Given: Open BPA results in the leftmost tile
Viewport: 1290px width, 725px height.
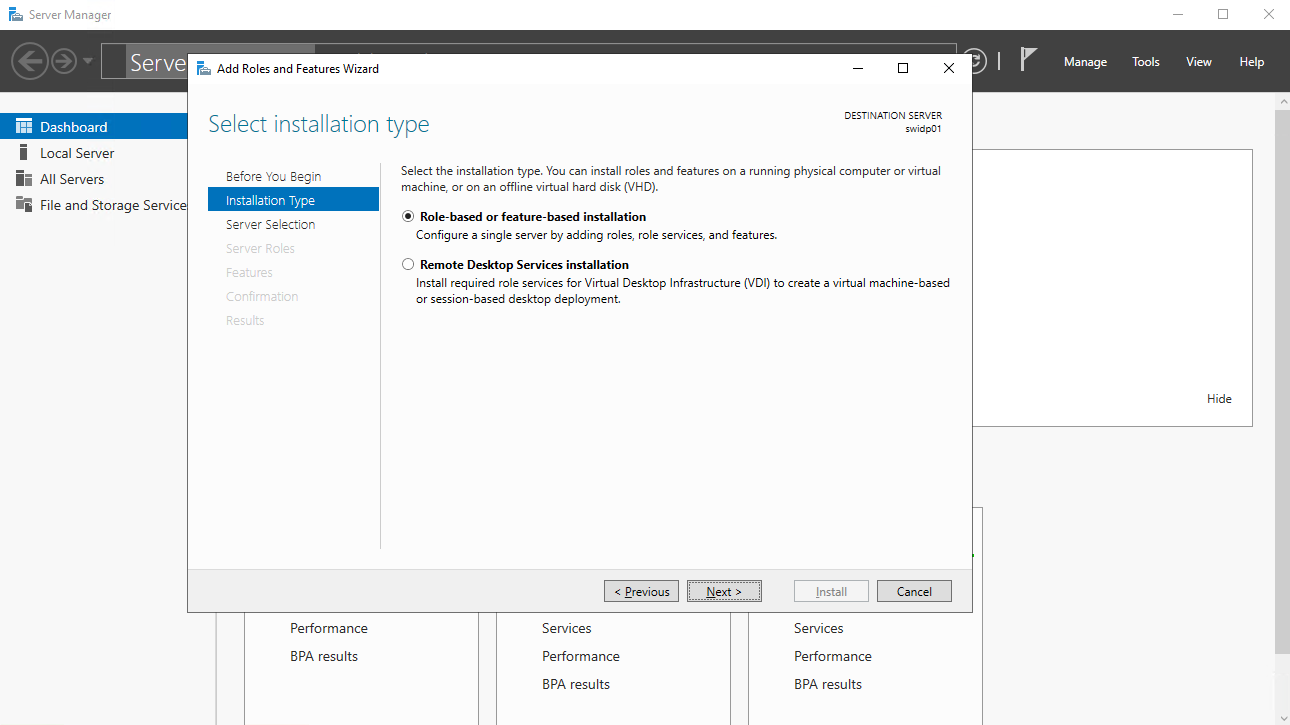Looking at the screenshot, I should pos(324,657).
